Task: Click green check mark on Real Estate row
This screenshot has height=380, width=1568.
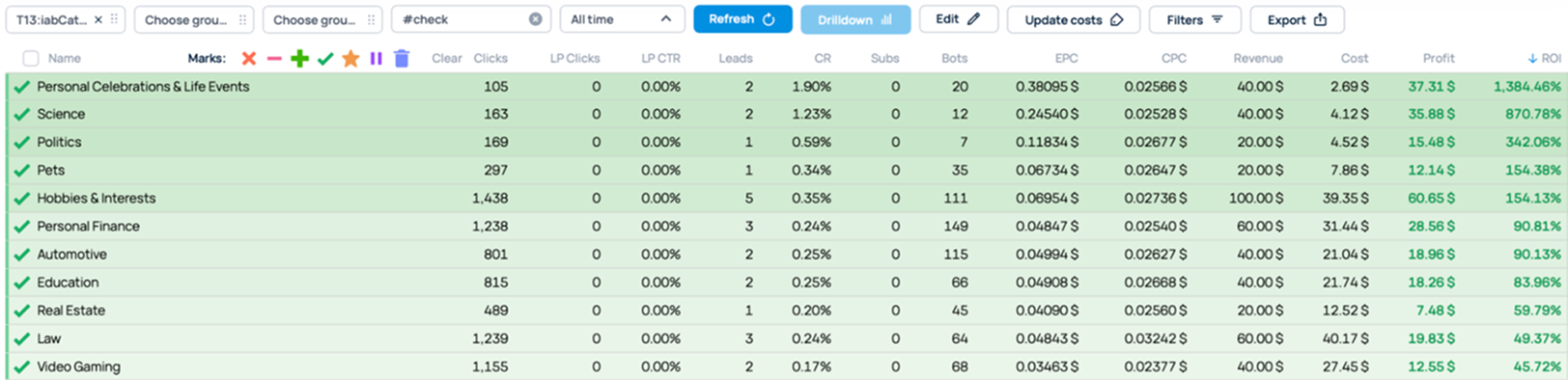Action: coord(22,311)
